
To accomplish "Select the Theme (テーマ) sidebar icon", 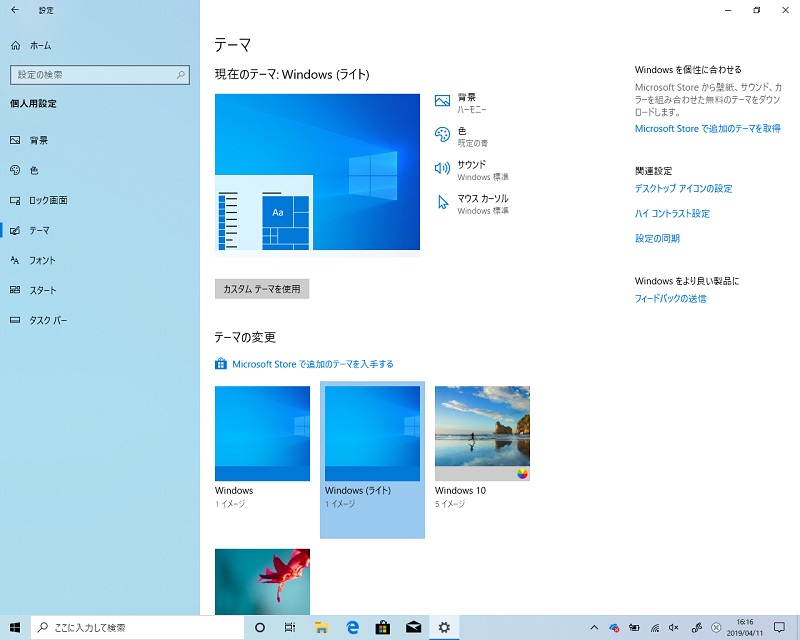I will (x=15, y=230).
